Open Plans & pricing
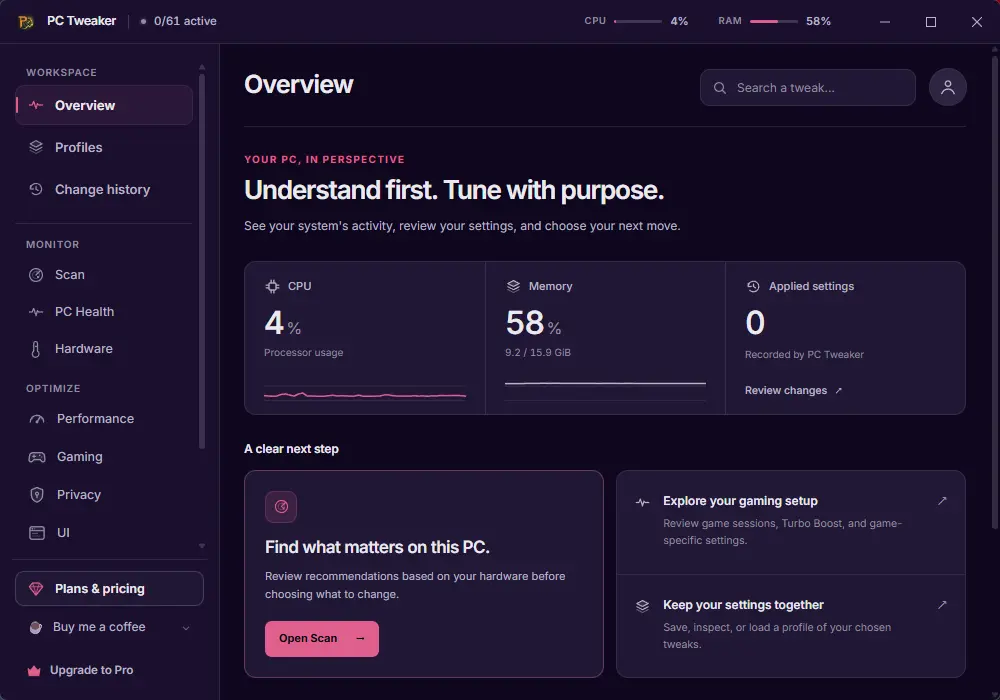 pos(109,588)
